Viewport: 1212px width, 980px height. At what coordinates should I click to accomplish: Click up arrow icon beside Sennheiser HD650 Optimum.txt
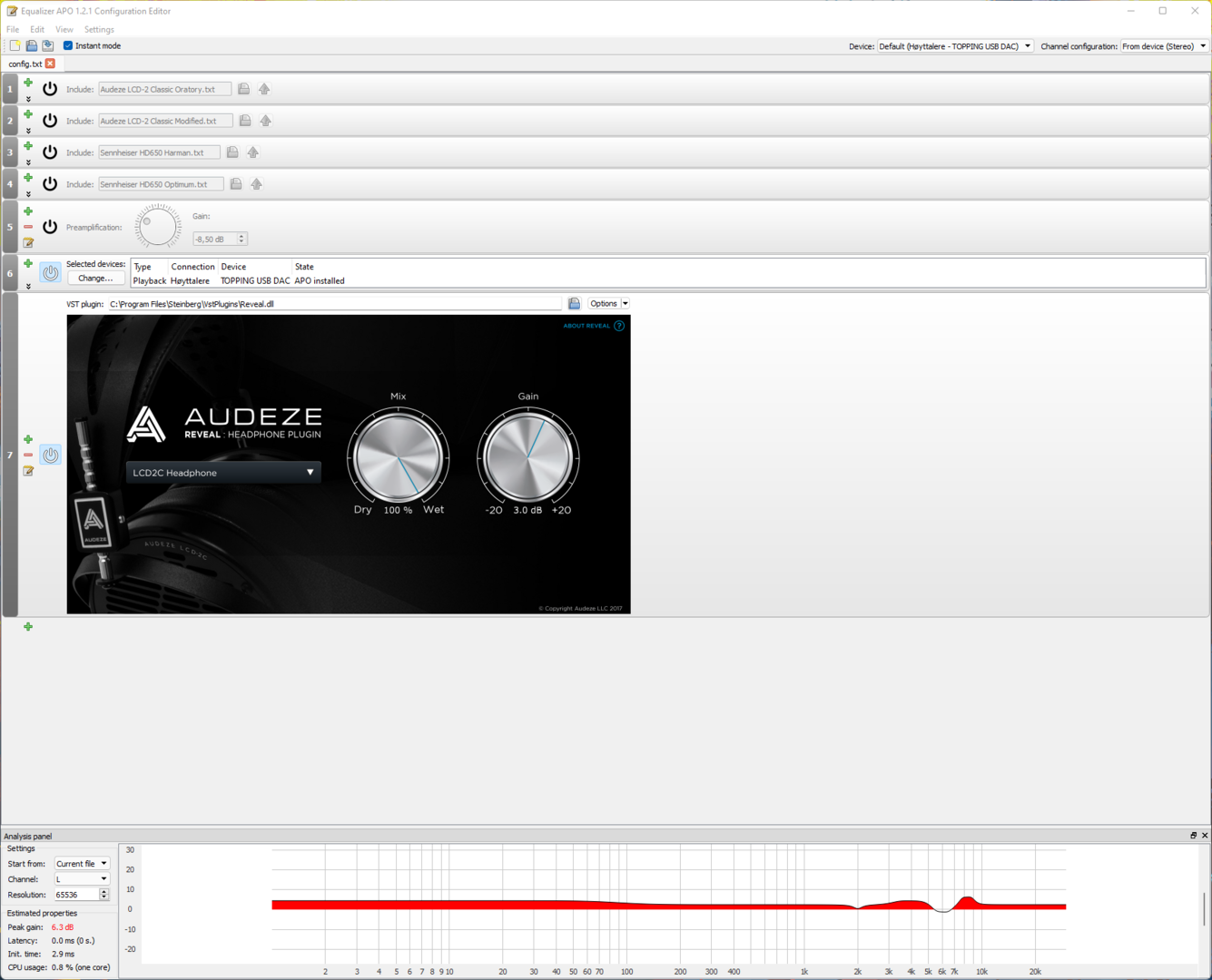point(257,184)
